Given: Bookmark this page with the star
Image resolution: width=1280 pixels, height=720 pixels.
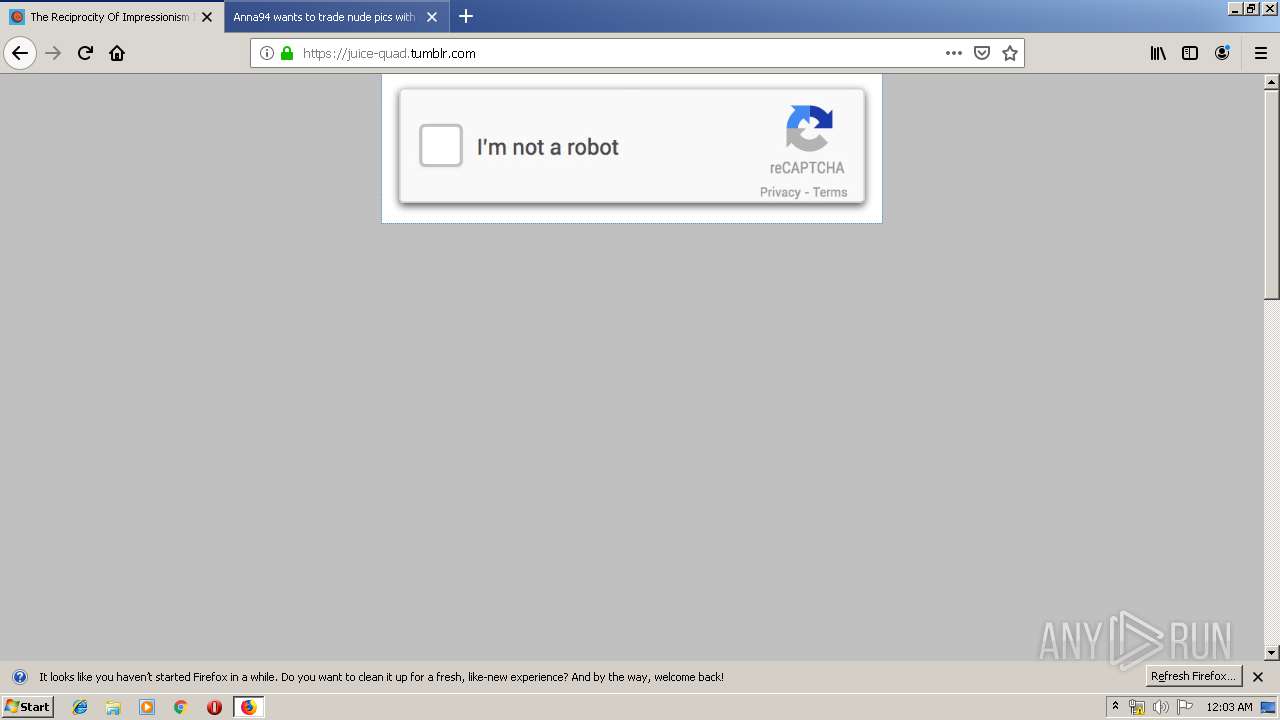Looking at the screenshot, I should click(1010, 53).
